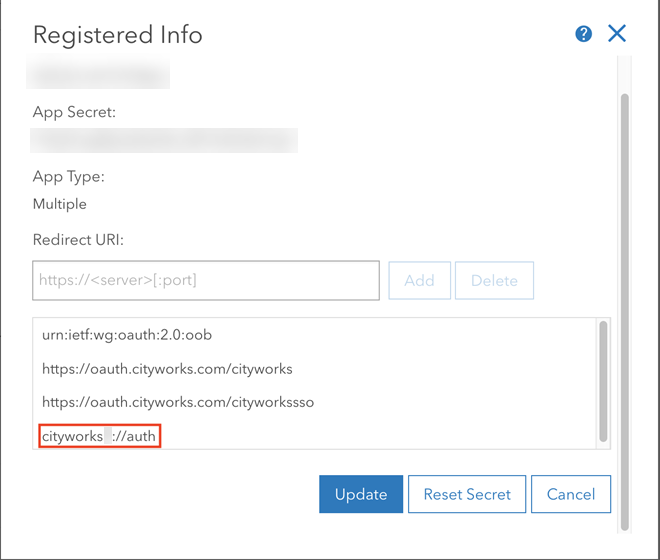Viewport: 660px width, 560px height.
Task: Close the Registered Info dialog
Action: (617, 34)
